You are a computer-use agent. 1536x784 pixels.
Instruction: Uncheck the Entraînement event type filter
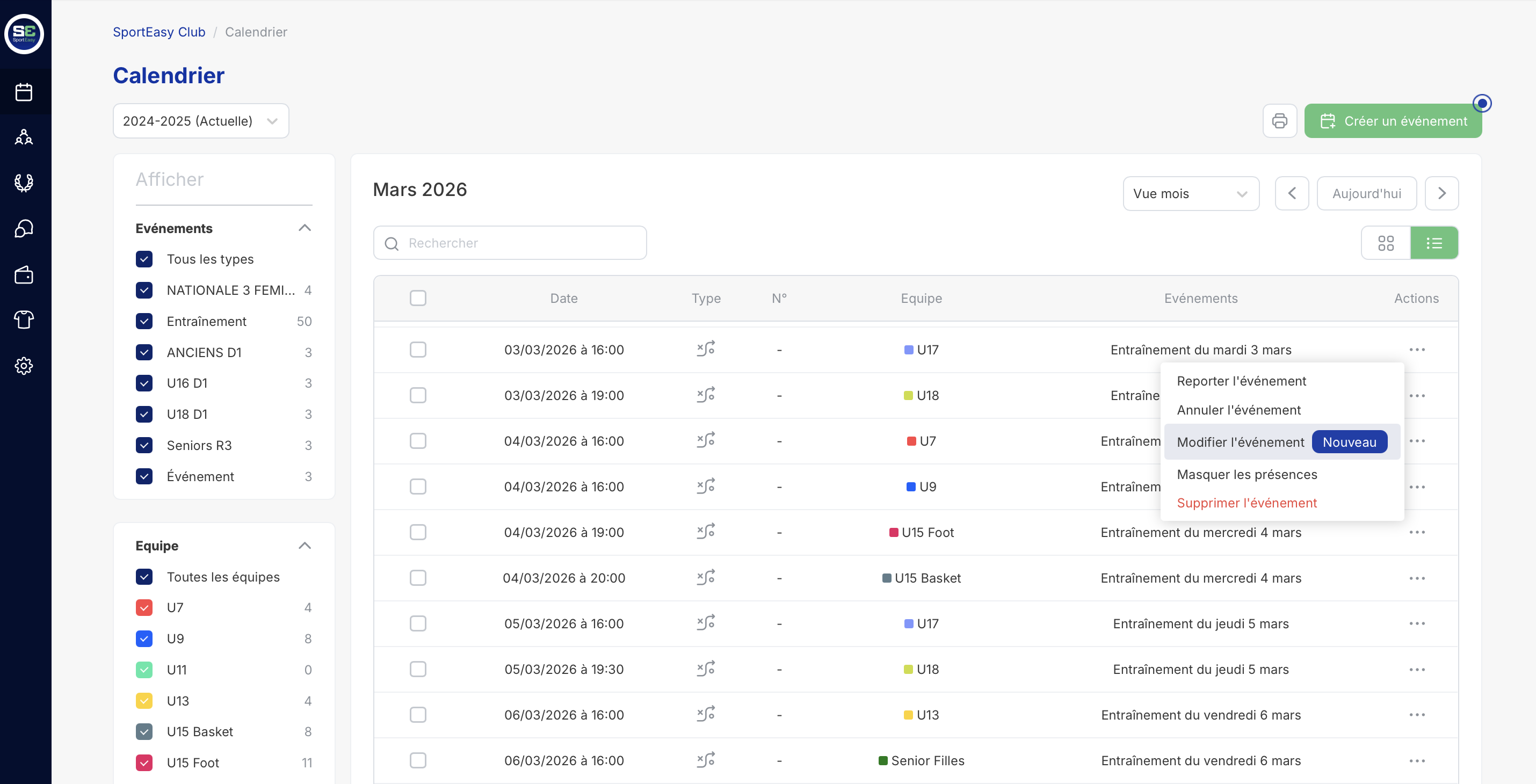pos(144,321)
